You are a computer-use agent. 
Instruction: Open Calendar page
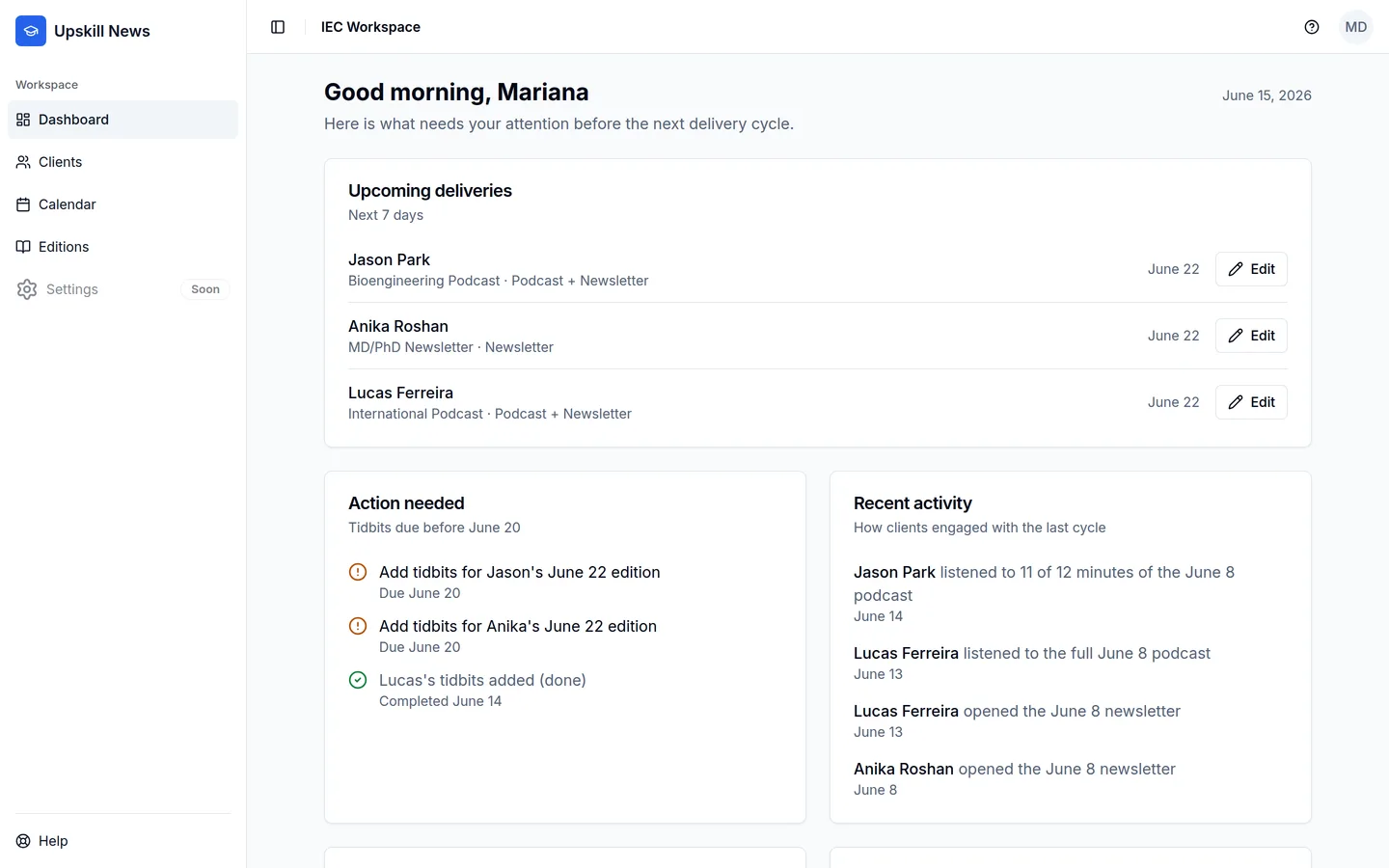tap(123, 204)
